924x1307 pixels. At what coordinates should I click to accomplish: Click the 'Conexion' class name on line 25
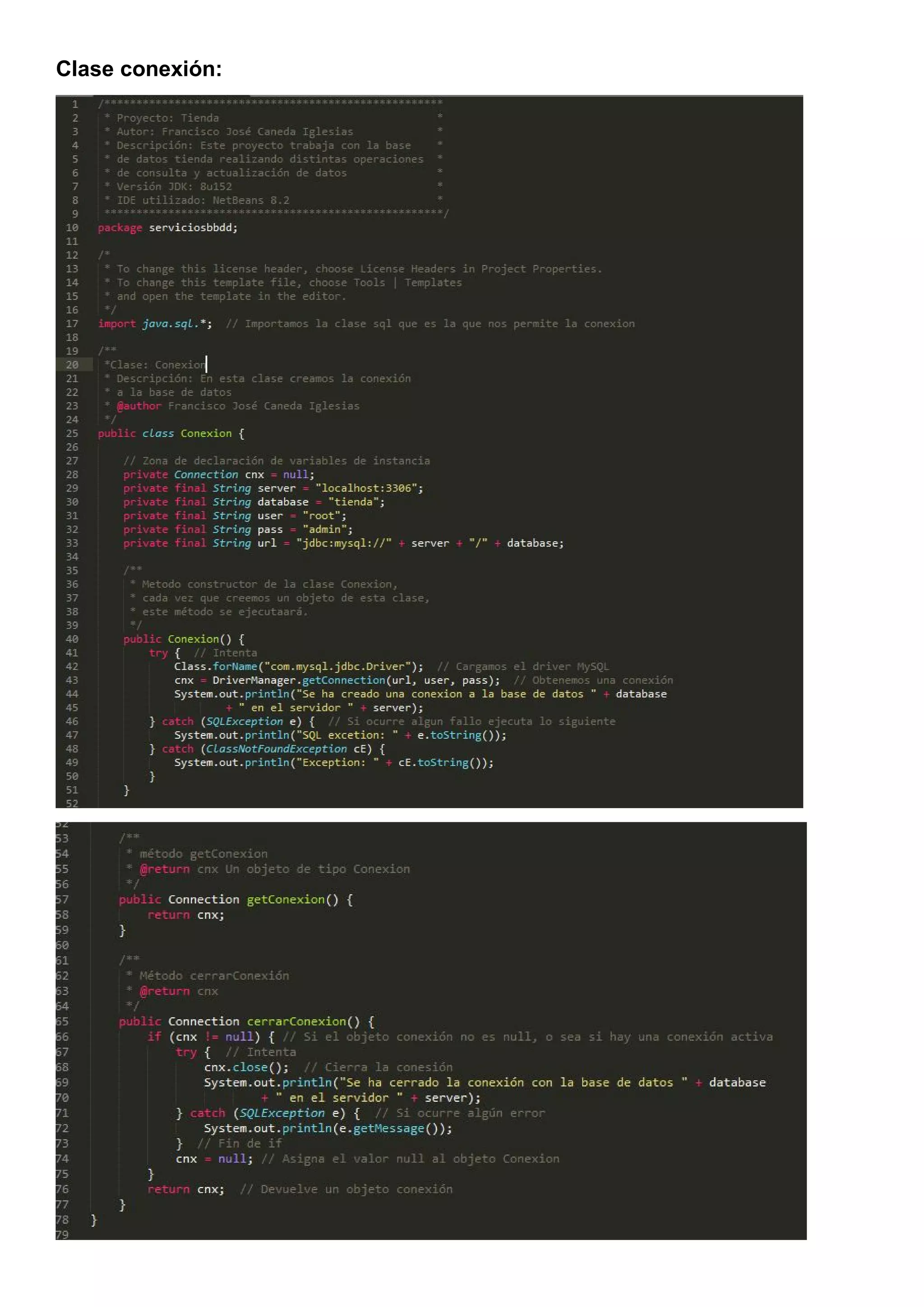pos(206,433)
